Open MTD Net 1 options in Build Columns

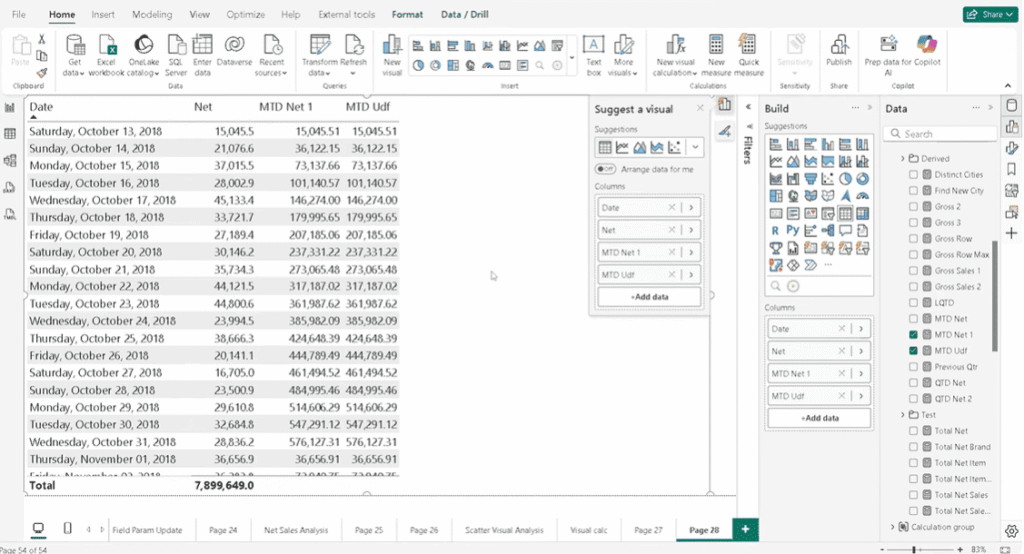[861, 374]
